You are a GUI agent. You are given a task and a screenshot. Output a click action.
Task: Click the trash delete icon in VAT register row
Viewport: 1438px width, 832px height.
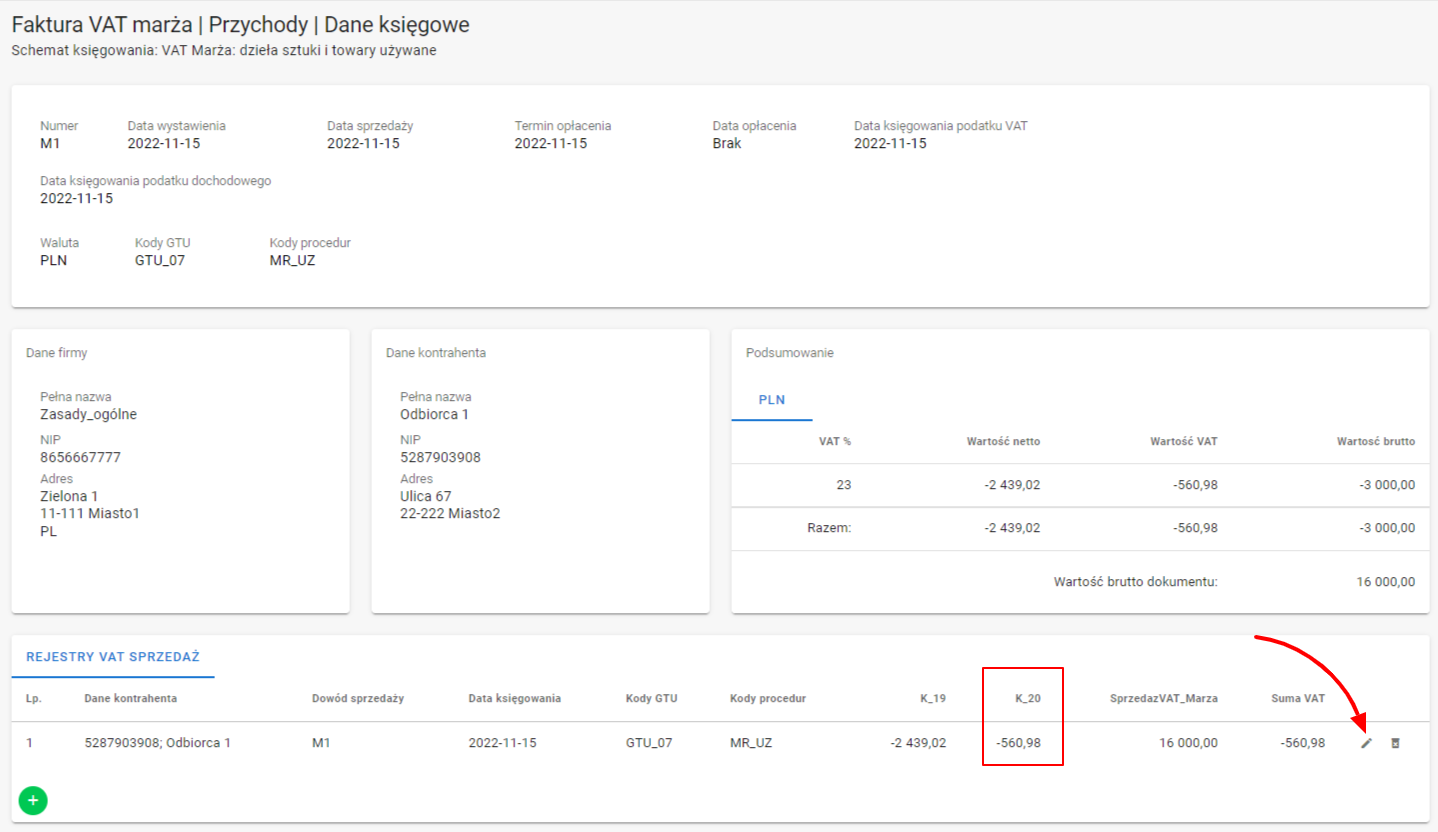(x=1396, y=743)
